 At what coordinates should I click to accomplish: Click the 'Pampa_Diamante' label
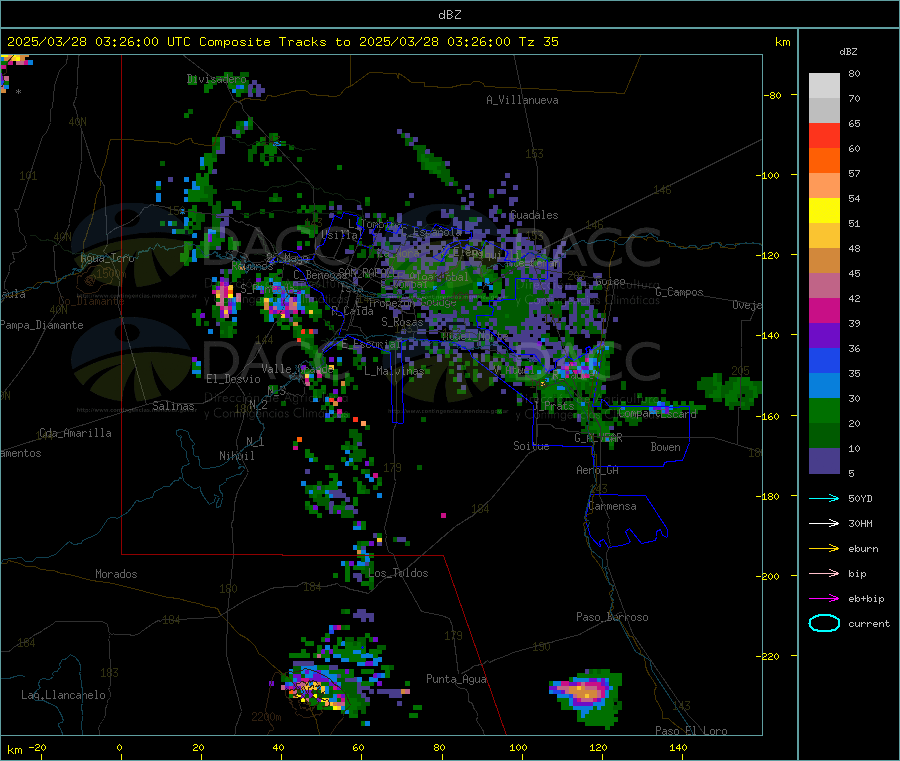[x=42, y=325]
